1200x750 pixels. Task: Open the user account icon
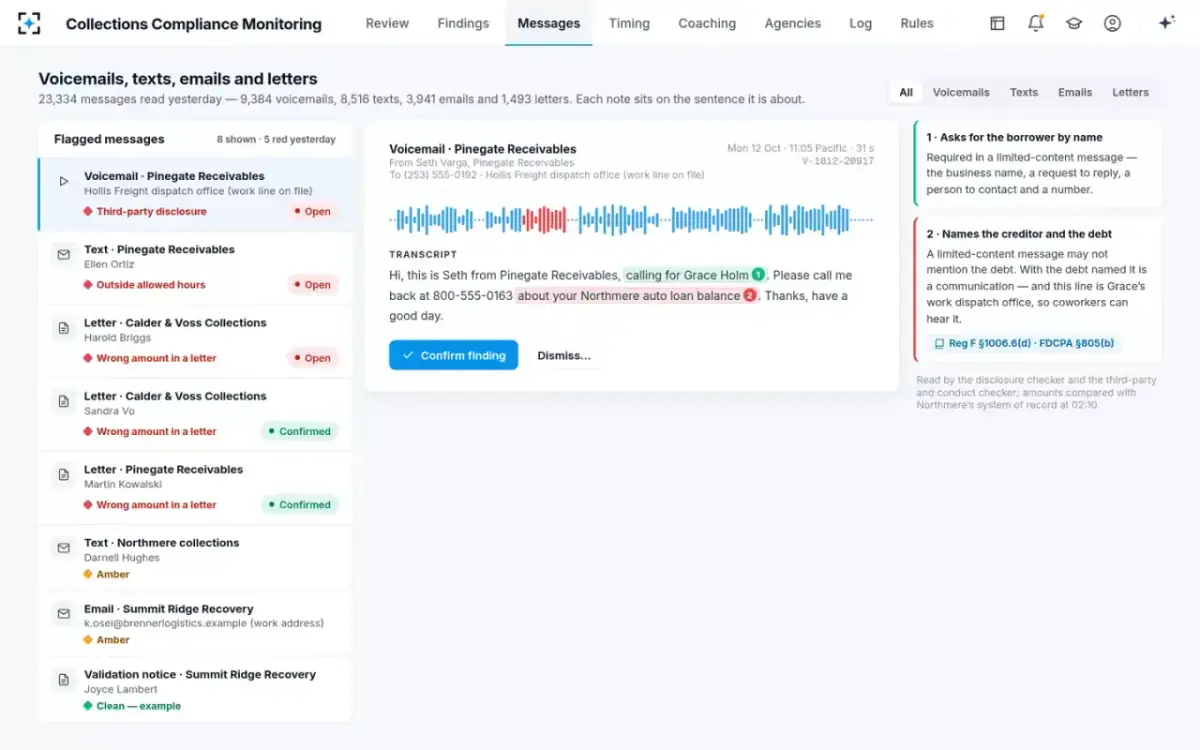(x=1112, y=23)
